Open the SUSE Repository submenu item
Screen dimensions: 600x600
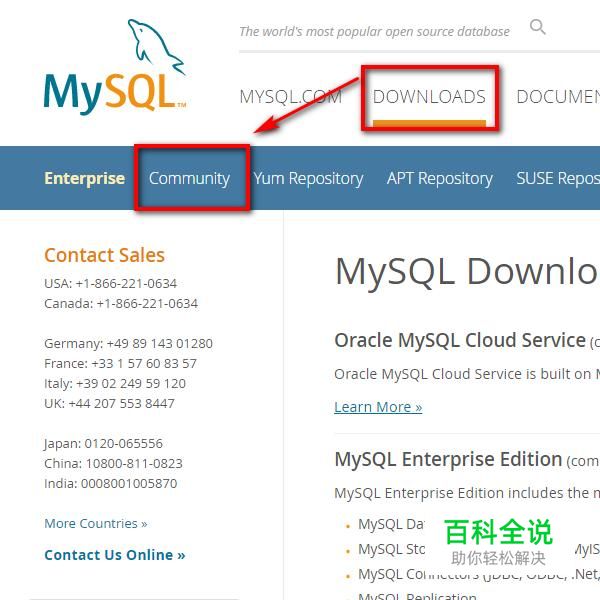click(558, 179)
